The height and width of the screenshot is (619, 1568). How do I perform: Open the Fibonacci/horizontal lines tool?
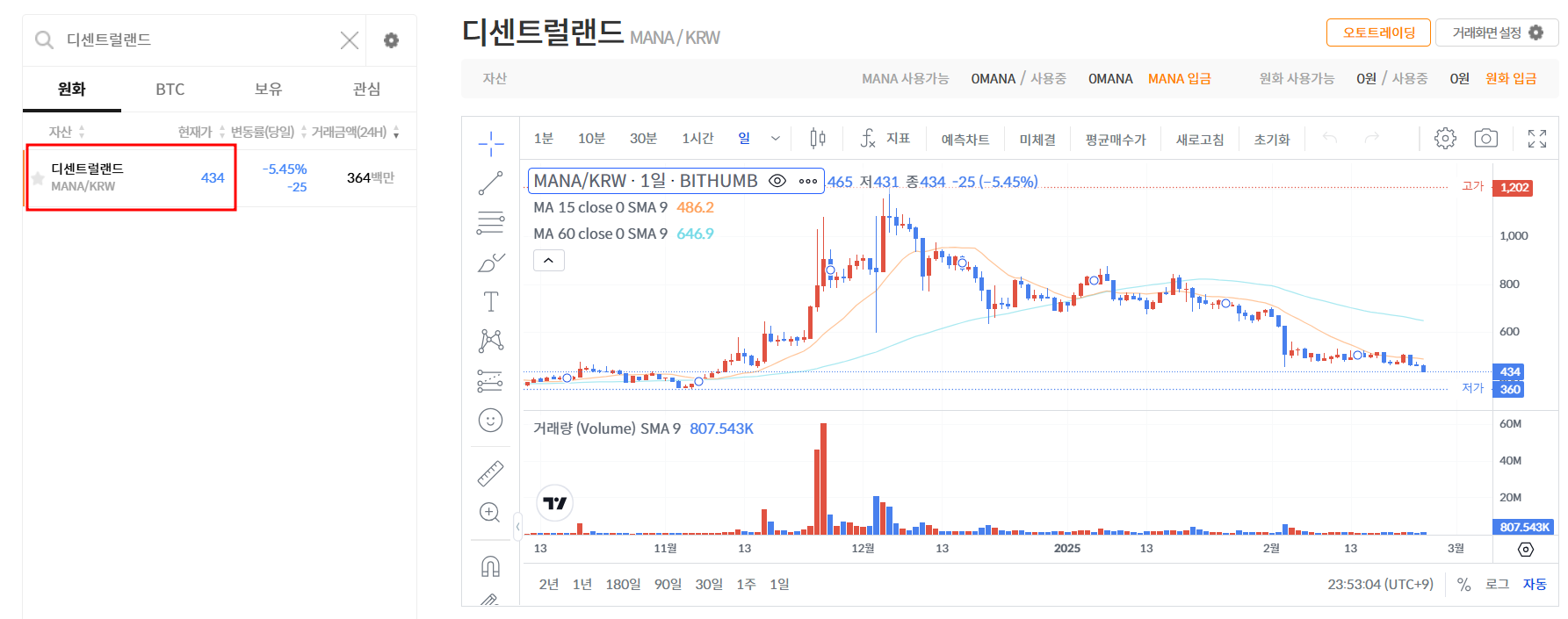[x=490, y=222]
